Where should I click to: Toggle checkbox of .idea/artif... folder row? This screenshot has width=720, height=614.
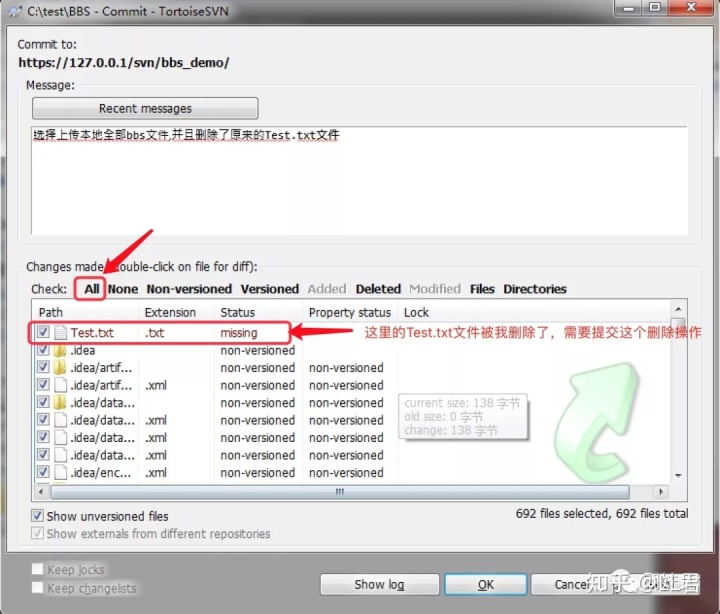[x=43, y=367]
